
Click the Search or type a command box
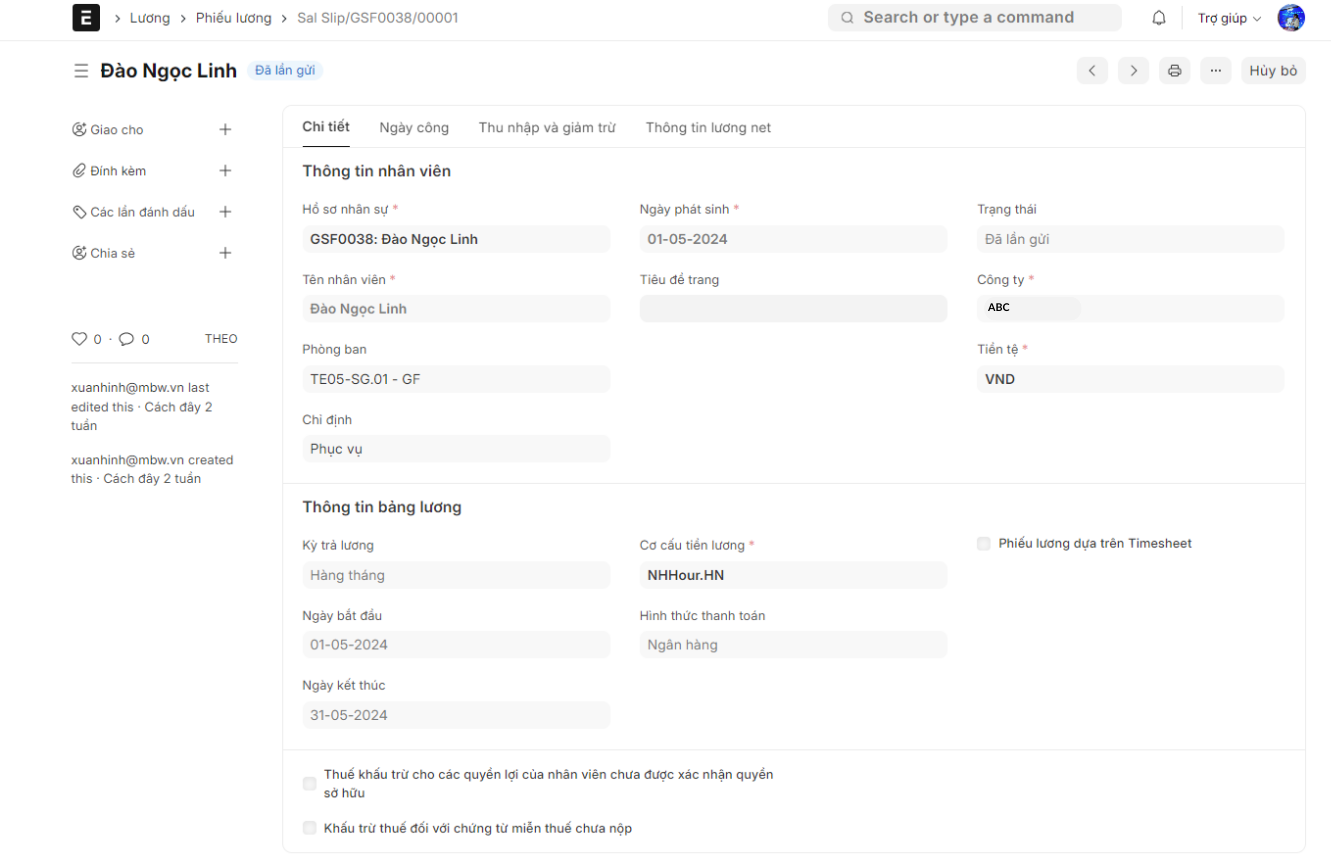(x=975, y=18)
